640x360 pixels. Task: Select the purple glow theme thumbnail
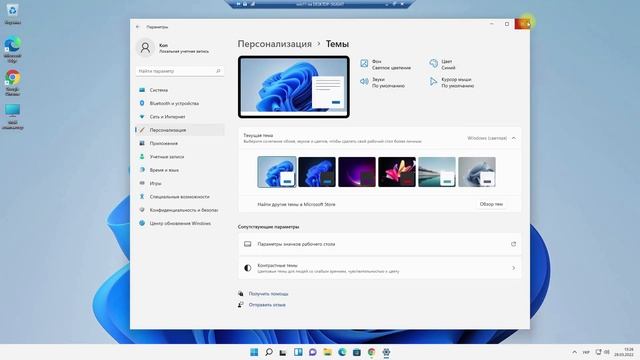pyautogui.click(x=357, y=172)
